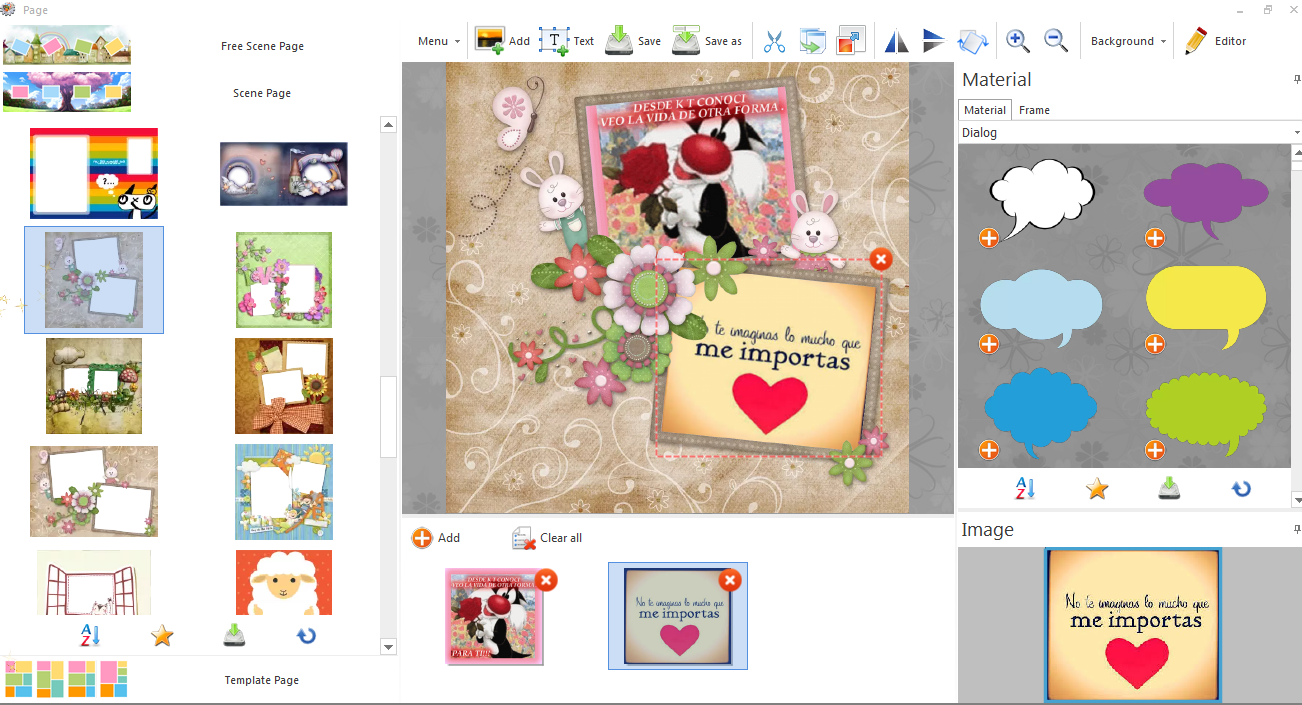Flip the image horizontally with mirror icon
Screen dimensions: 1302x705
click(x=897, y=41)
